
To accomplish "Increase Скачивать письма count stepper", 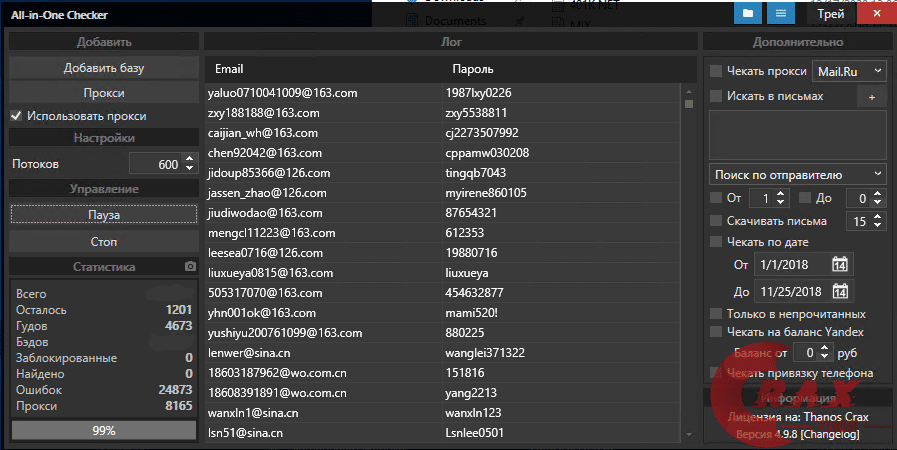I will coord(878,217).
